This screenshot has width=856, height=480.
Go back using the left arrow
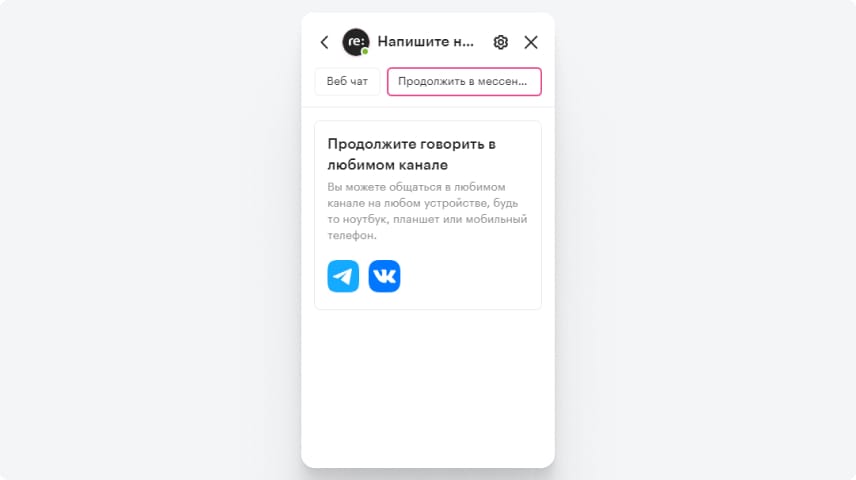coord(324,42)
